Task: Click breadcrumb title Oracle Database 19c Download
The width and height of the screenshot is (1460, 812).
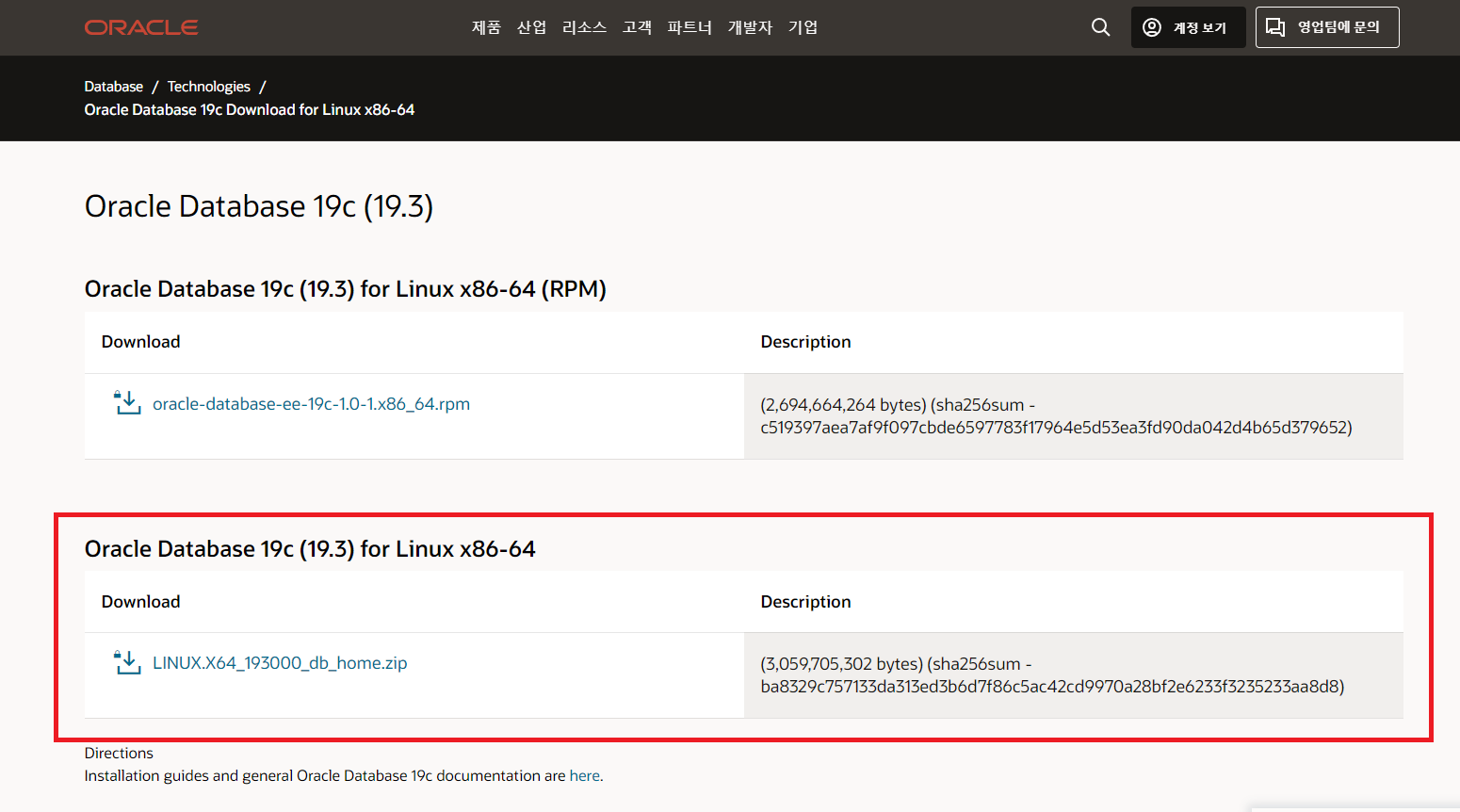Action: coord(250,110)
